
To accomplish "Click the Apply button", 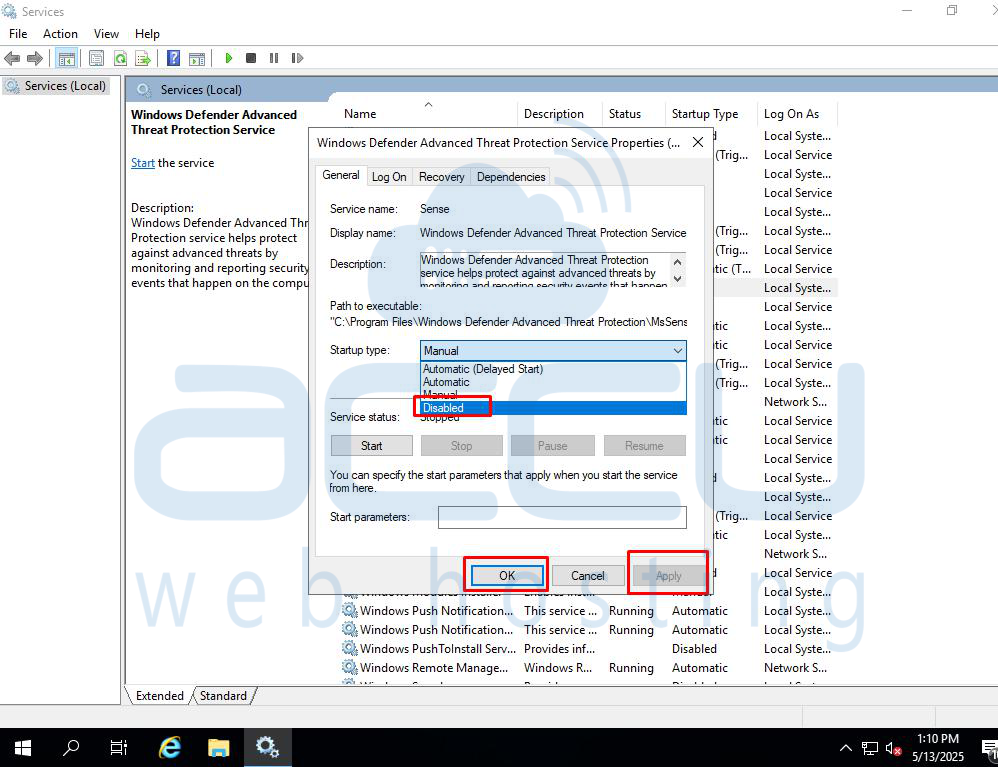I will (668, 575).
